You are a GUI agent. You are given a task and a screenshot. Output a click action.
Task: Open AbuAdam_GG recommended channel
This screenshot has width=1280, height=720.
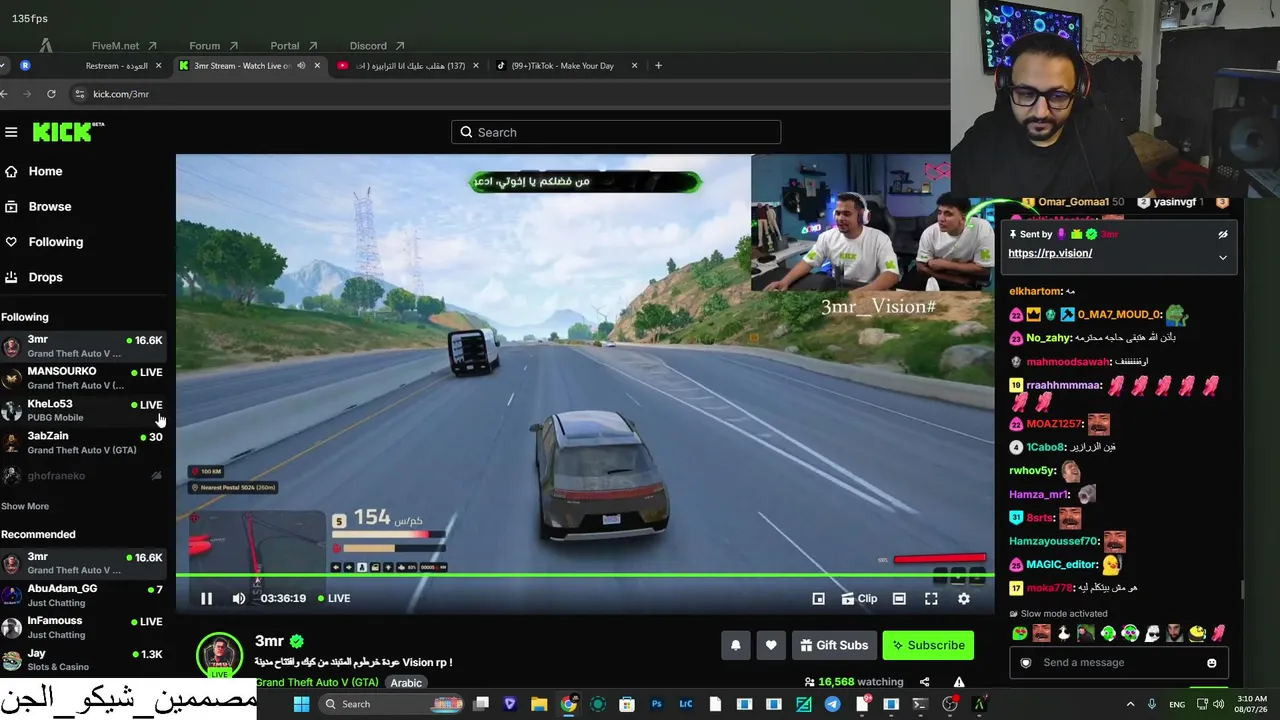pyautogui.click(x=83, y=595)
